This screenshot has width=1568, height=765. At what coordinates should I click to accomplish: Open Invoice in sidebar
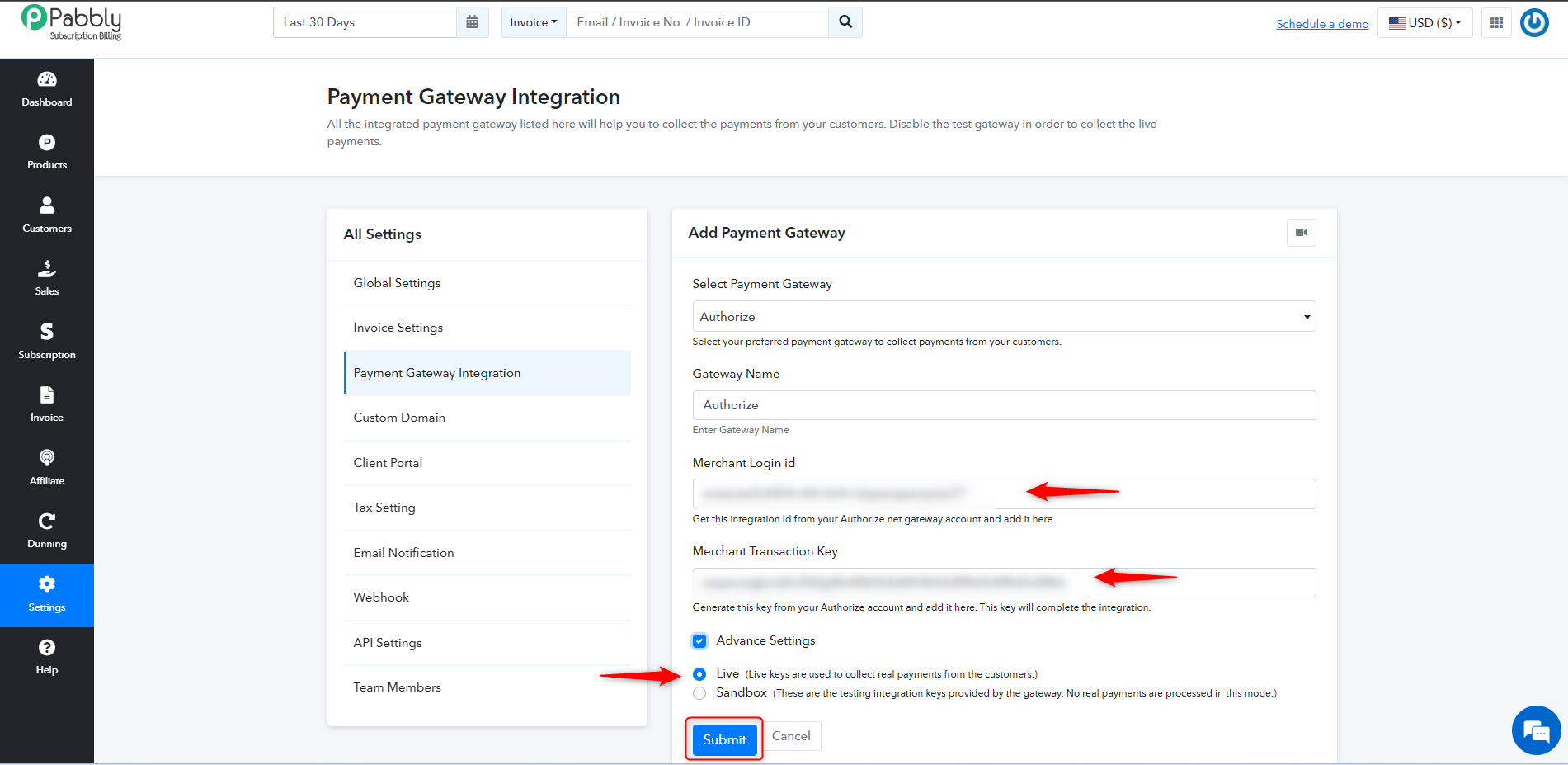click(x=47, y=405)
